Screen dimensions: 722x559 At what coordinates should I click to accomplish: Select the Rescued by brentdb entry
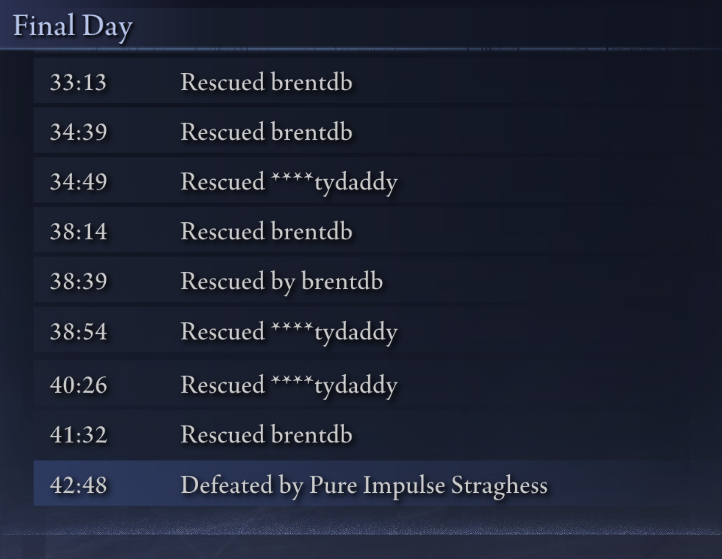(281, 282)
